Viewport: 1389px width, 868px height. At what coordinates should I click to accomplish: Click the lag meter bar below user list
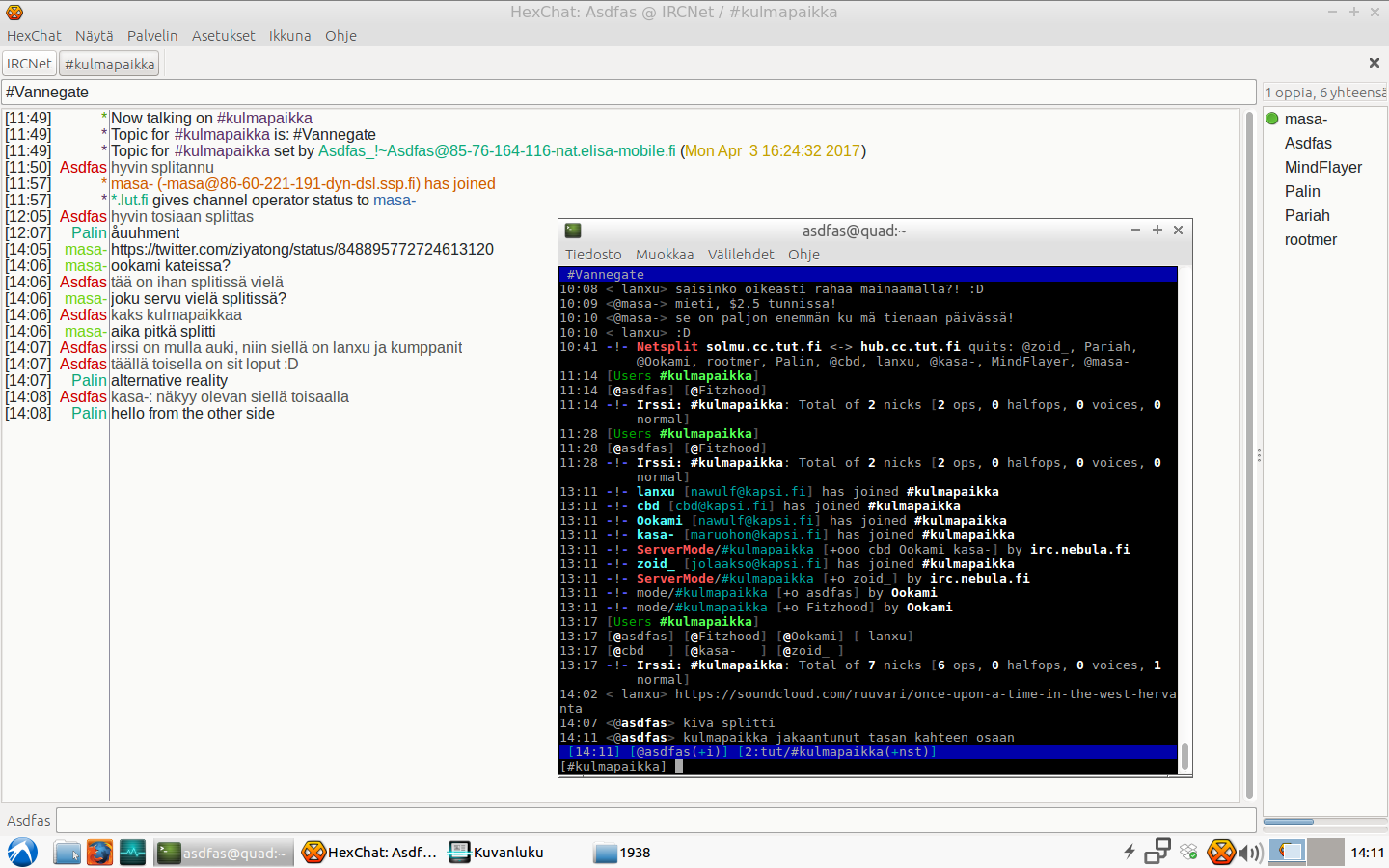pyautogui.click(x=1323, y=822)
